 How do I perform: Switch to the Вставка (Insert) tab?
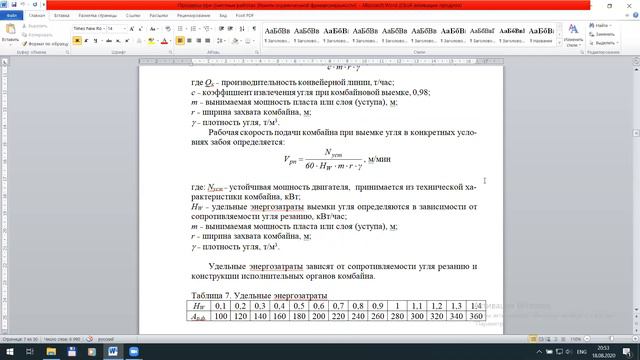(x=62, y=16)
